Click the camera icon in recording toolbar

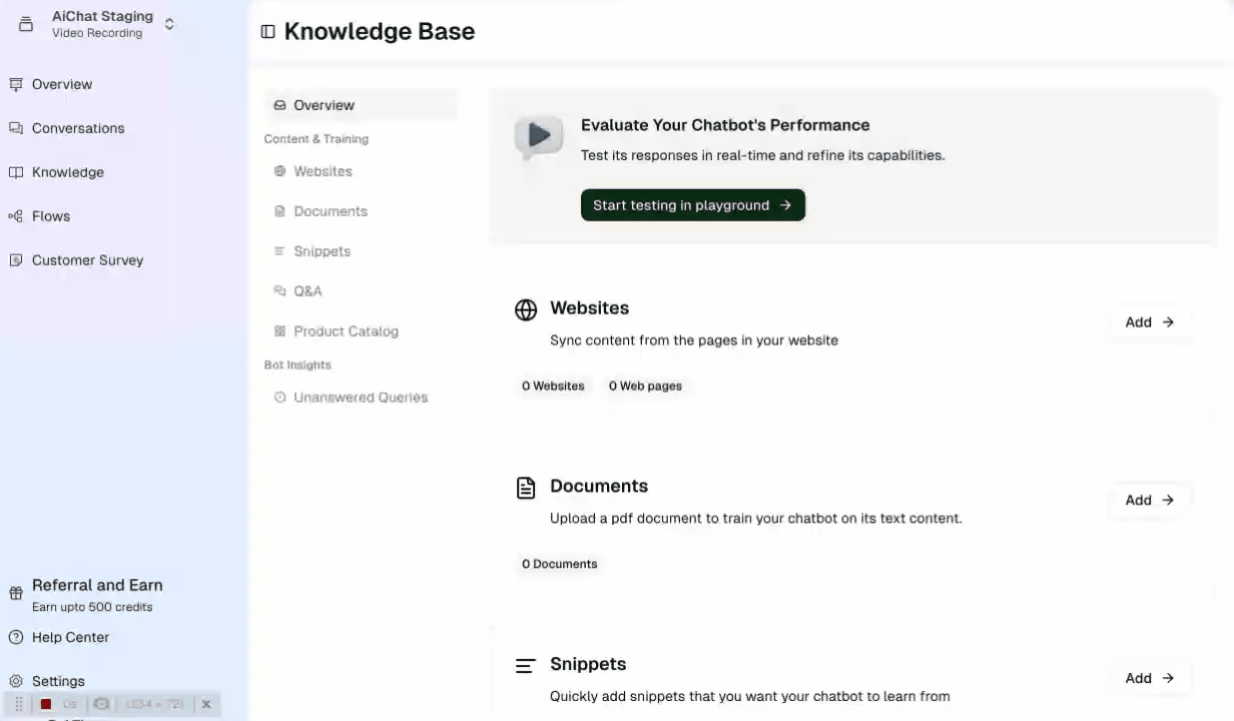[x=101, y=704]
